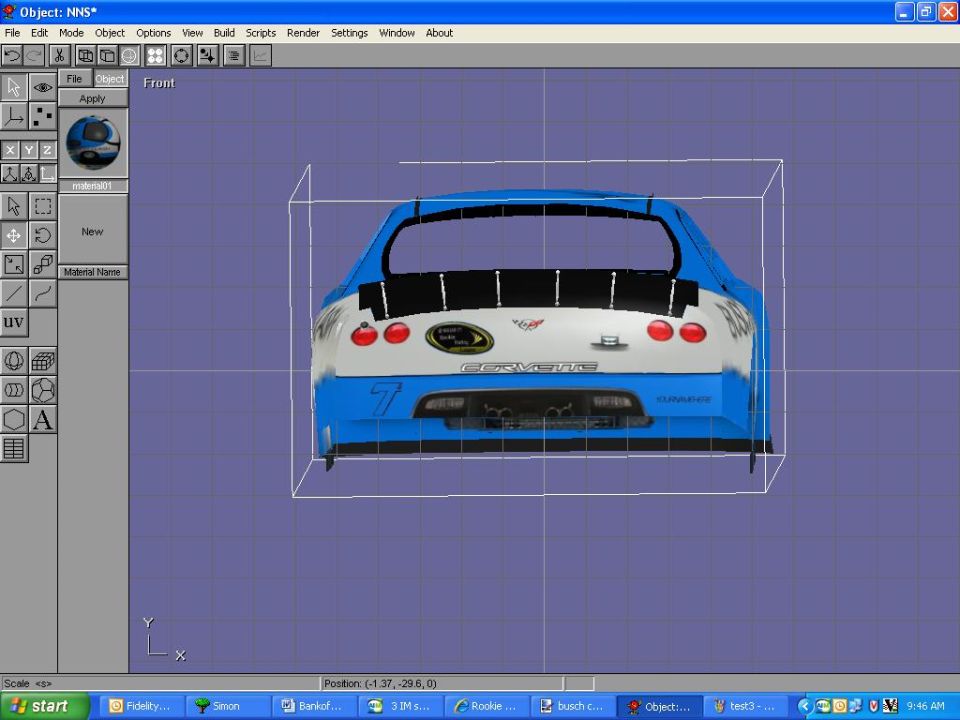The height and width of the screenshot is (720, 960).
Task: Click the Undo arrow icon
Action: click(12, 56)
